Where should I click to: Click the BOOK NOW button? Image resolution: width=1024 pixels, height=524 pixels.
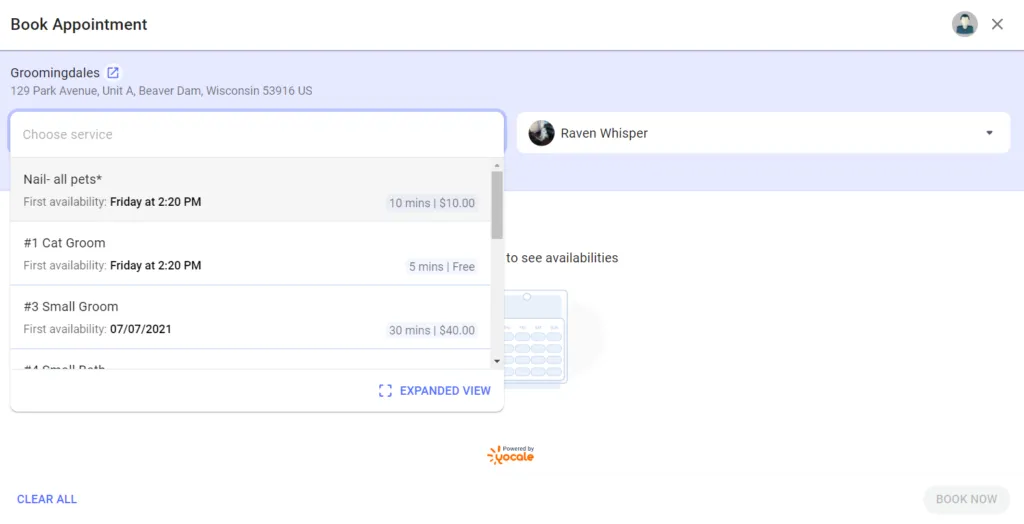[967, 499]
